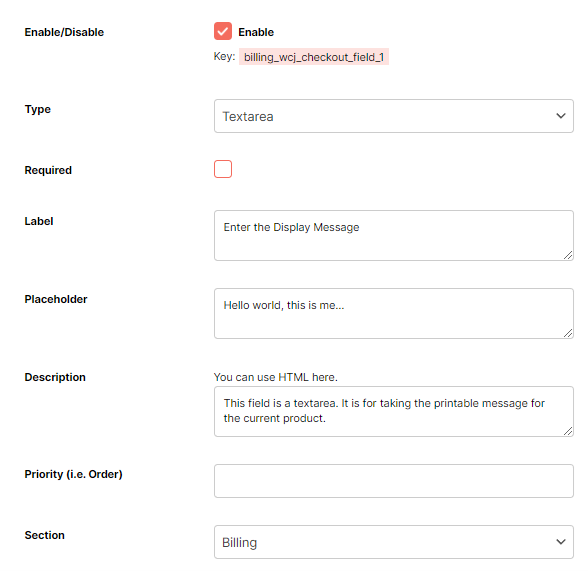
Task: Click the Enable label text
Action: coord(256,32)
